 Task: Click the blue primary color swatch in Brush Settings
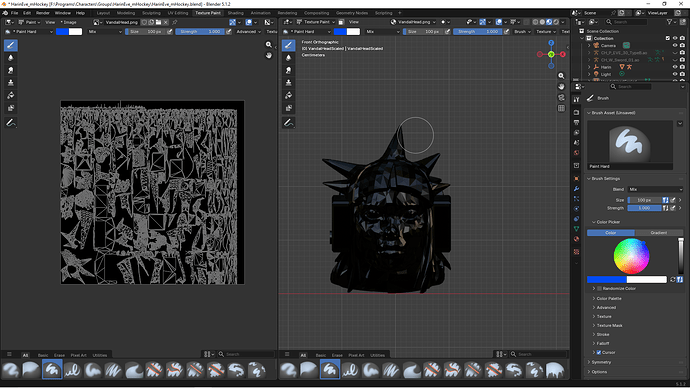[607, 279]
